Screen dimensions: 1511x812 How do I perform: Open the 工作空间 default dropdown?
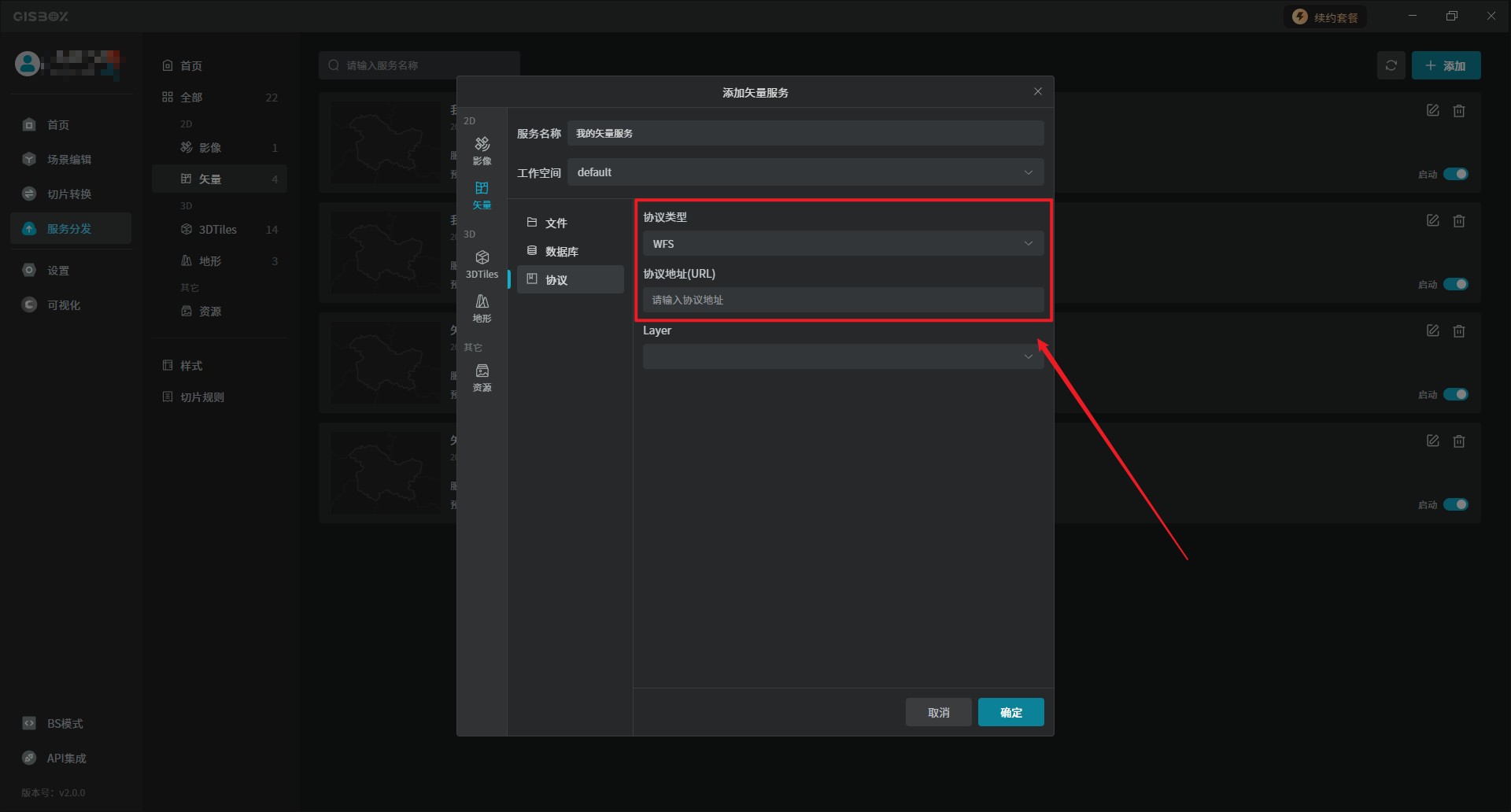(x=805, y=172)
